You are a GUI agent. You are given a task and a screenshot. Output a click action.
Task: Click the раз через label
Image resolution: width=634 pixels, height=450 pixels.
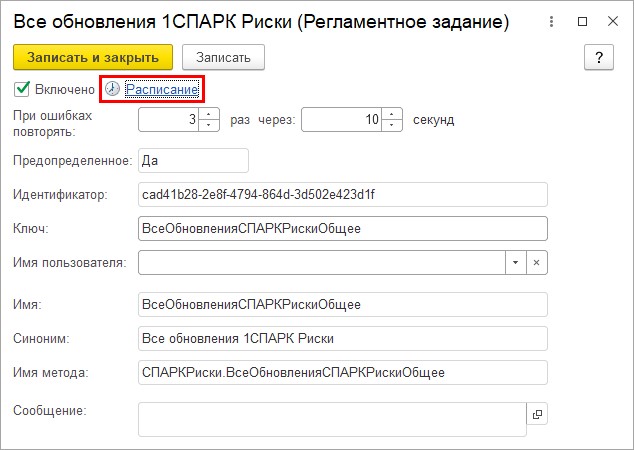pos(263,120)
